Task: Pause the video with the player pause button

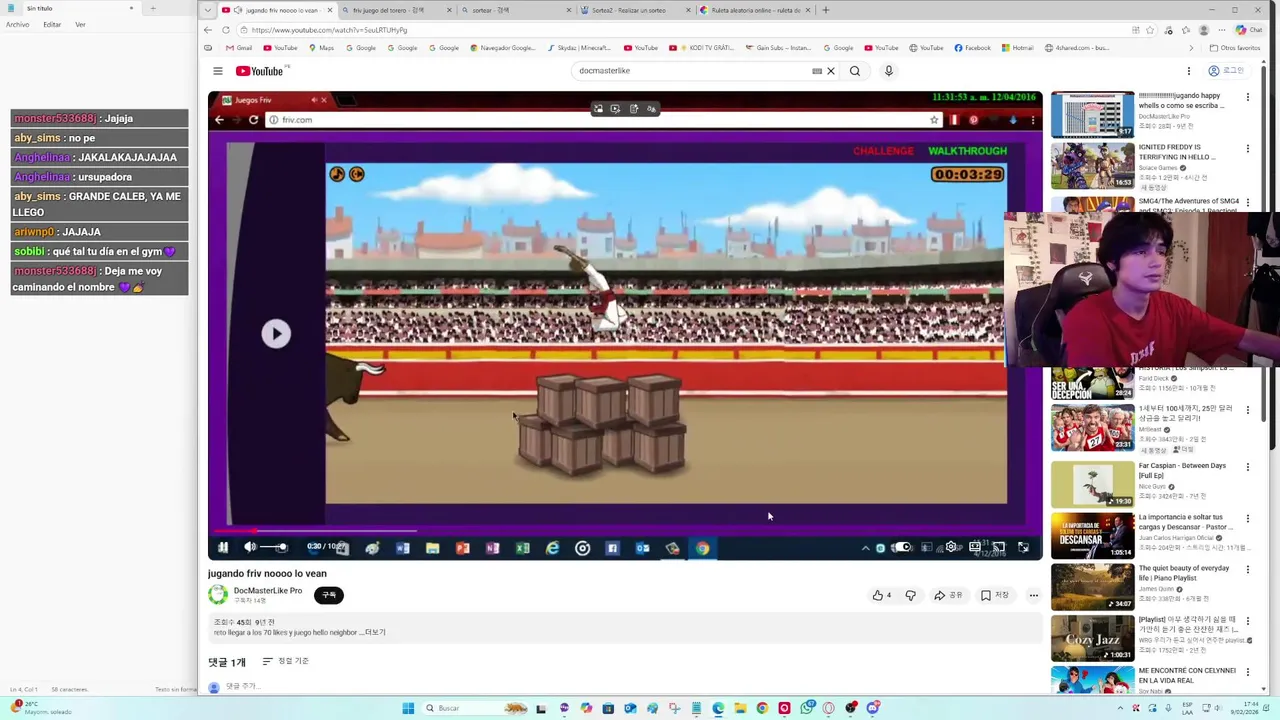Action: pos(222,547)
